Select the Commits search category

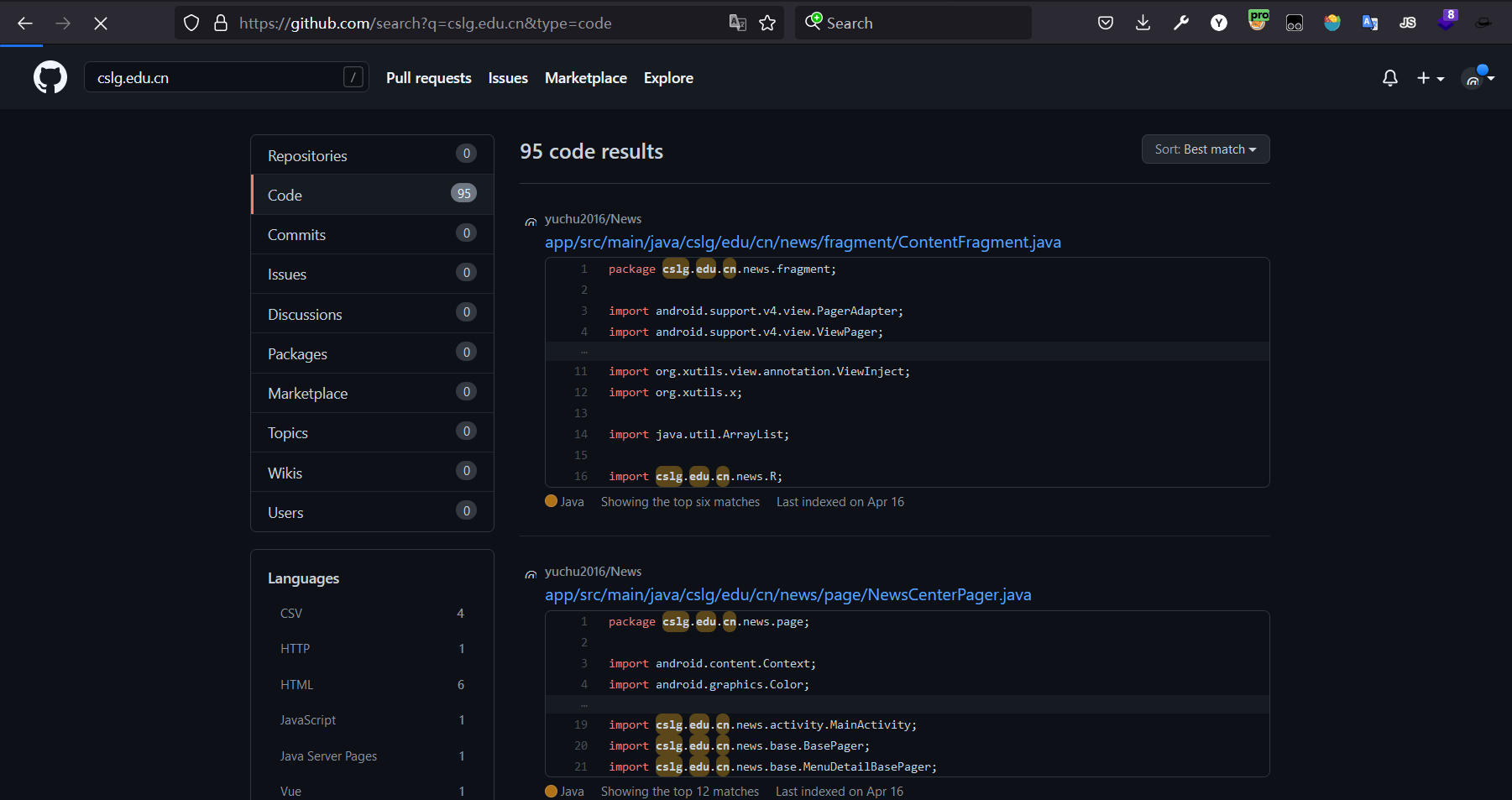pos(372,234)
